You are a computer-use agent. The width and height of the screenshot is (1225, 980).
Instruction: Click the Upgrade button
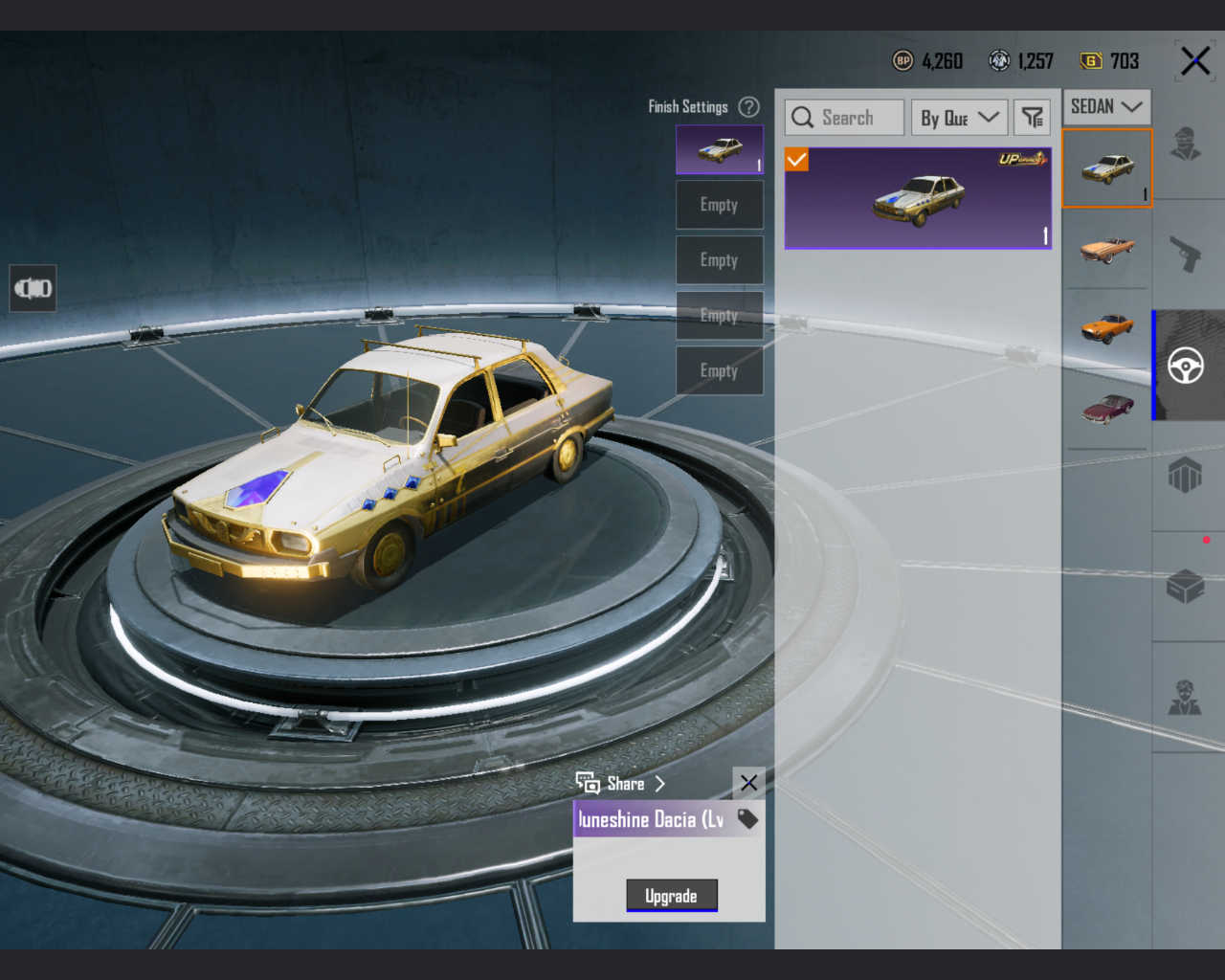click(672, 896)
